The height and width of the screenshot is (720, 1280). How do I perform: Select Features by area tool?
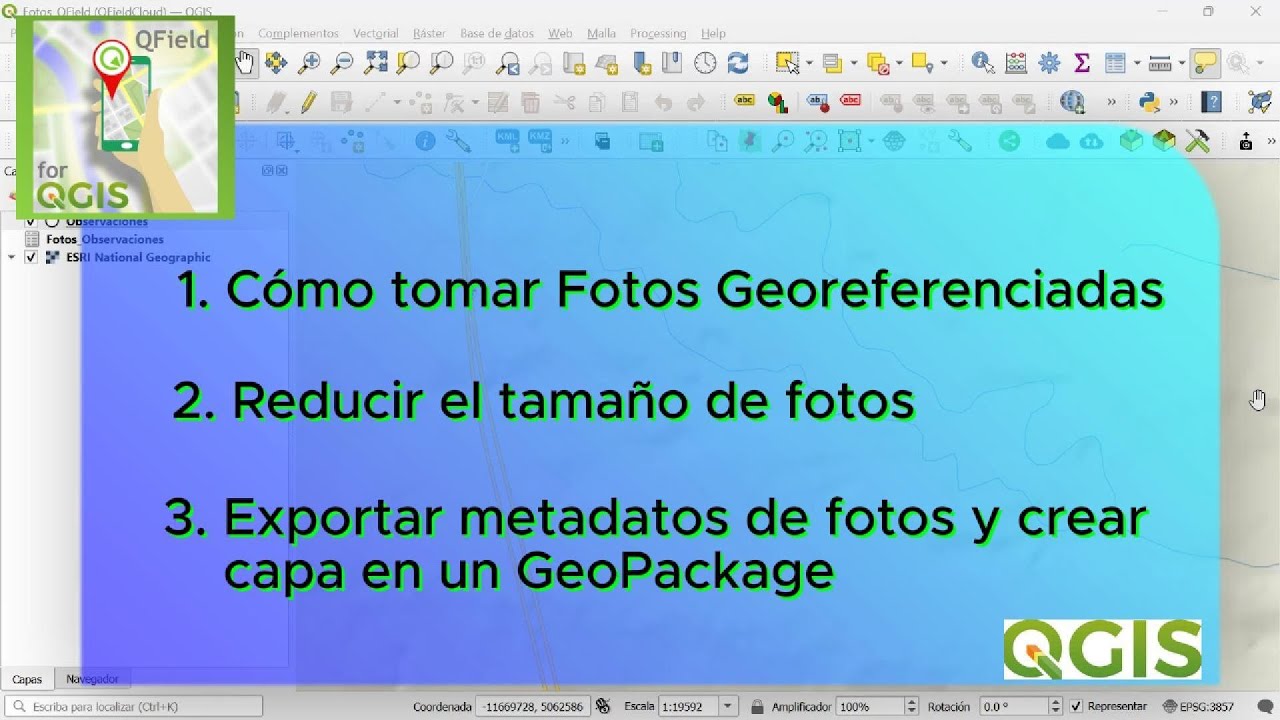tap(787, 63)
